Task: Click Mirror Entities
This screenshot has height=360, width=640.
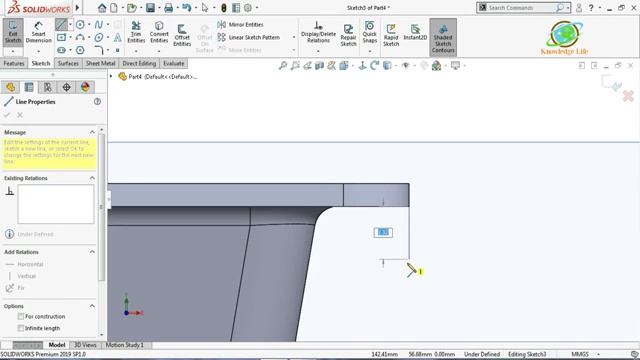Action: pyautogui.click(x=240, y=24)
